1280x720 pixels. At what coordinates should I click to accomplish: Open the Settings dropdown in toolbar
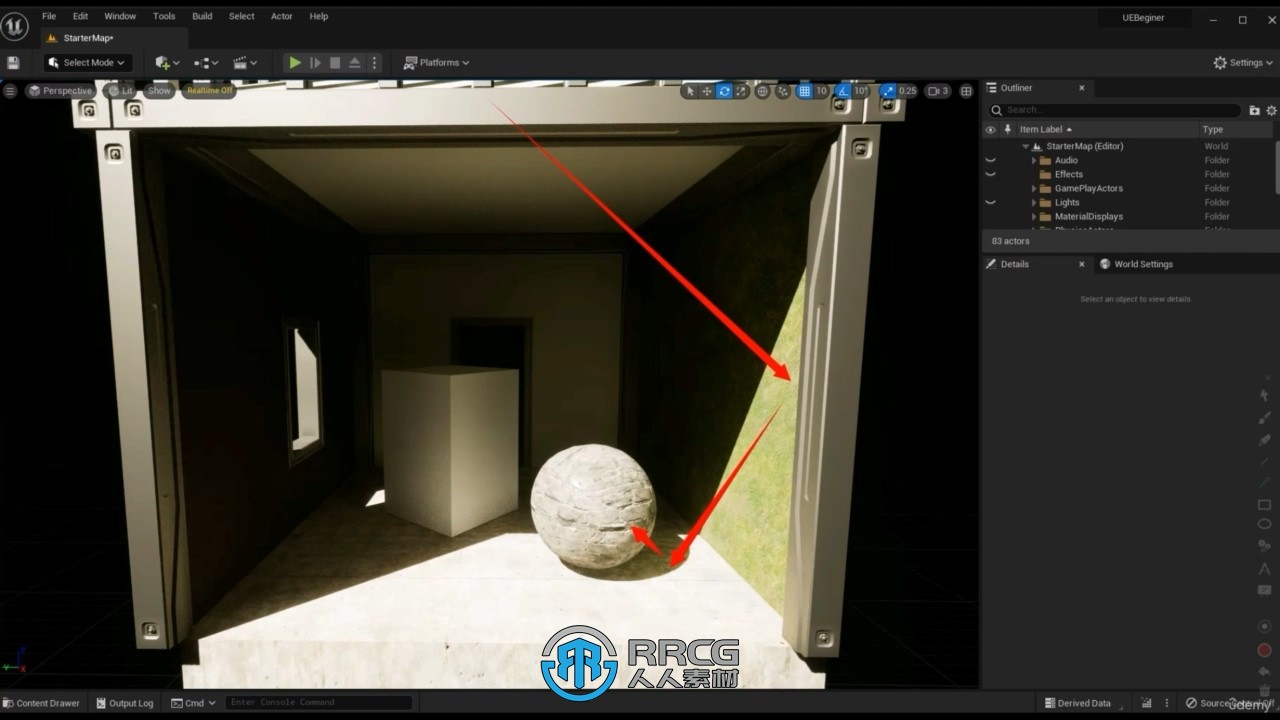[1245, 63]
